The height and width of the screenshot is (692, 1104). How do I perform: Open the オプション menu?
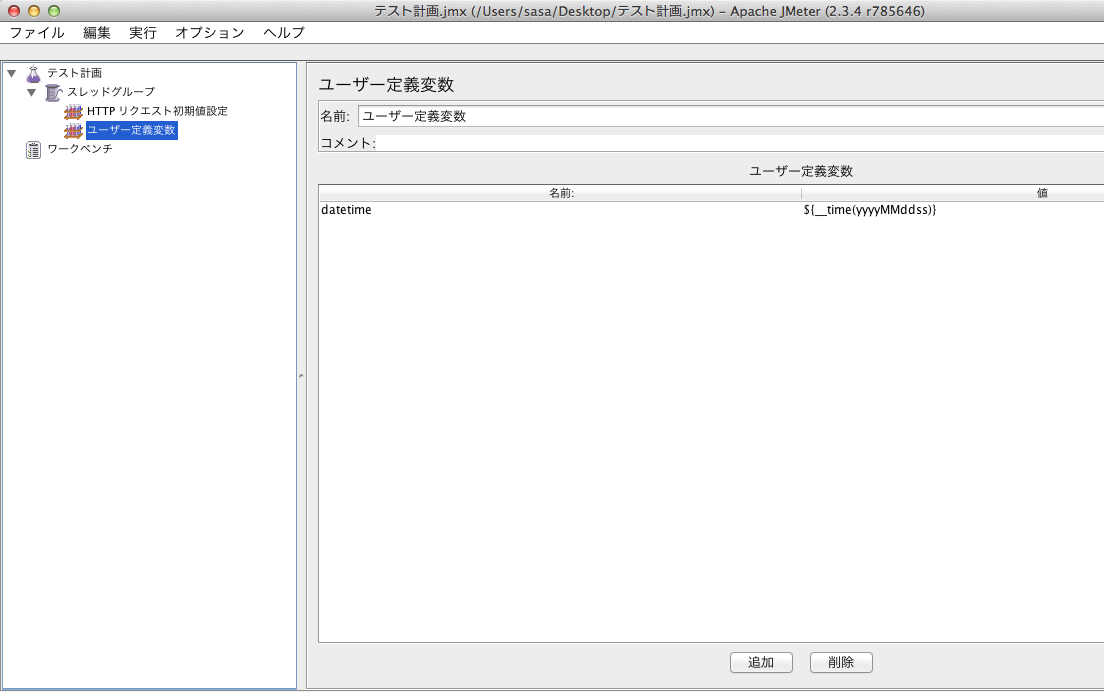[x=209, y=32]
